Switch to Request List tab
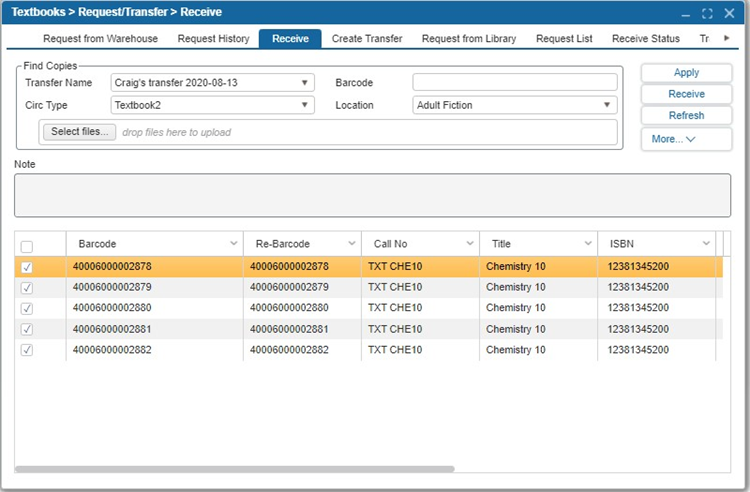750x492 pixels. pos(564,39)
